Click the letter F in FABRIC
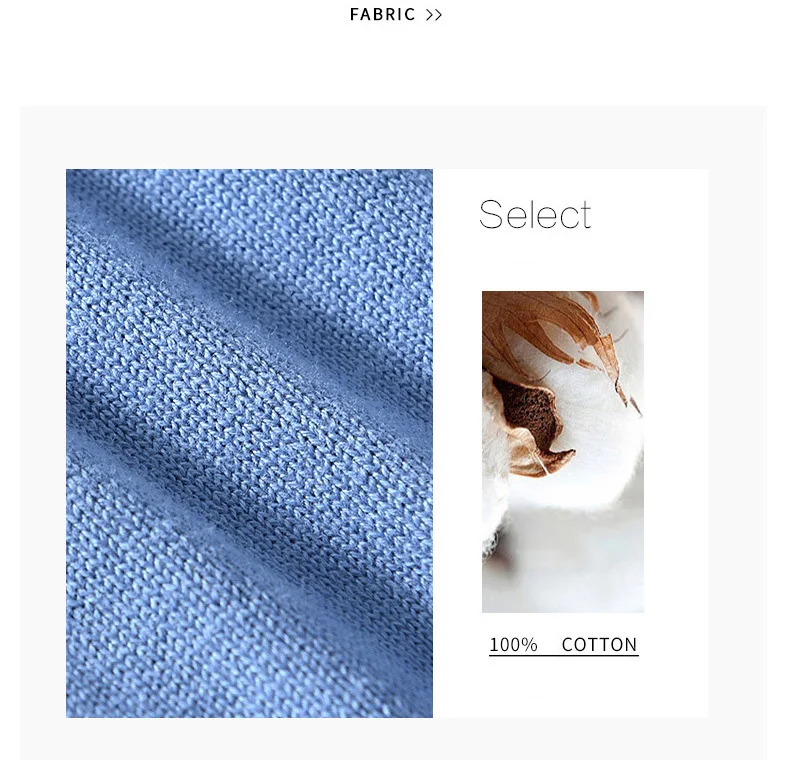Screen dimensions: 790x760 [354, 14]
